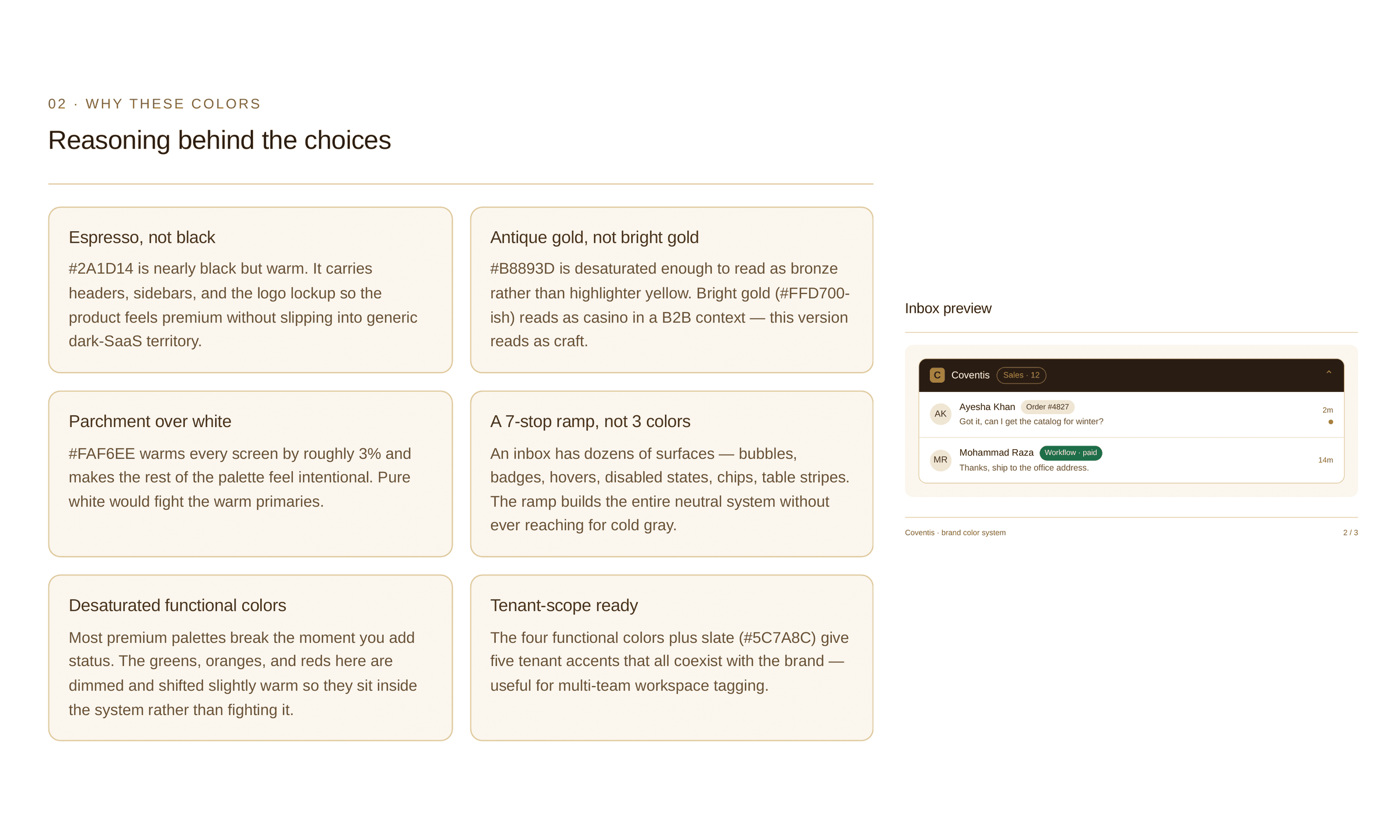Select the Parchment over white card
The image size is (1400, 840).
pos(250,474)
